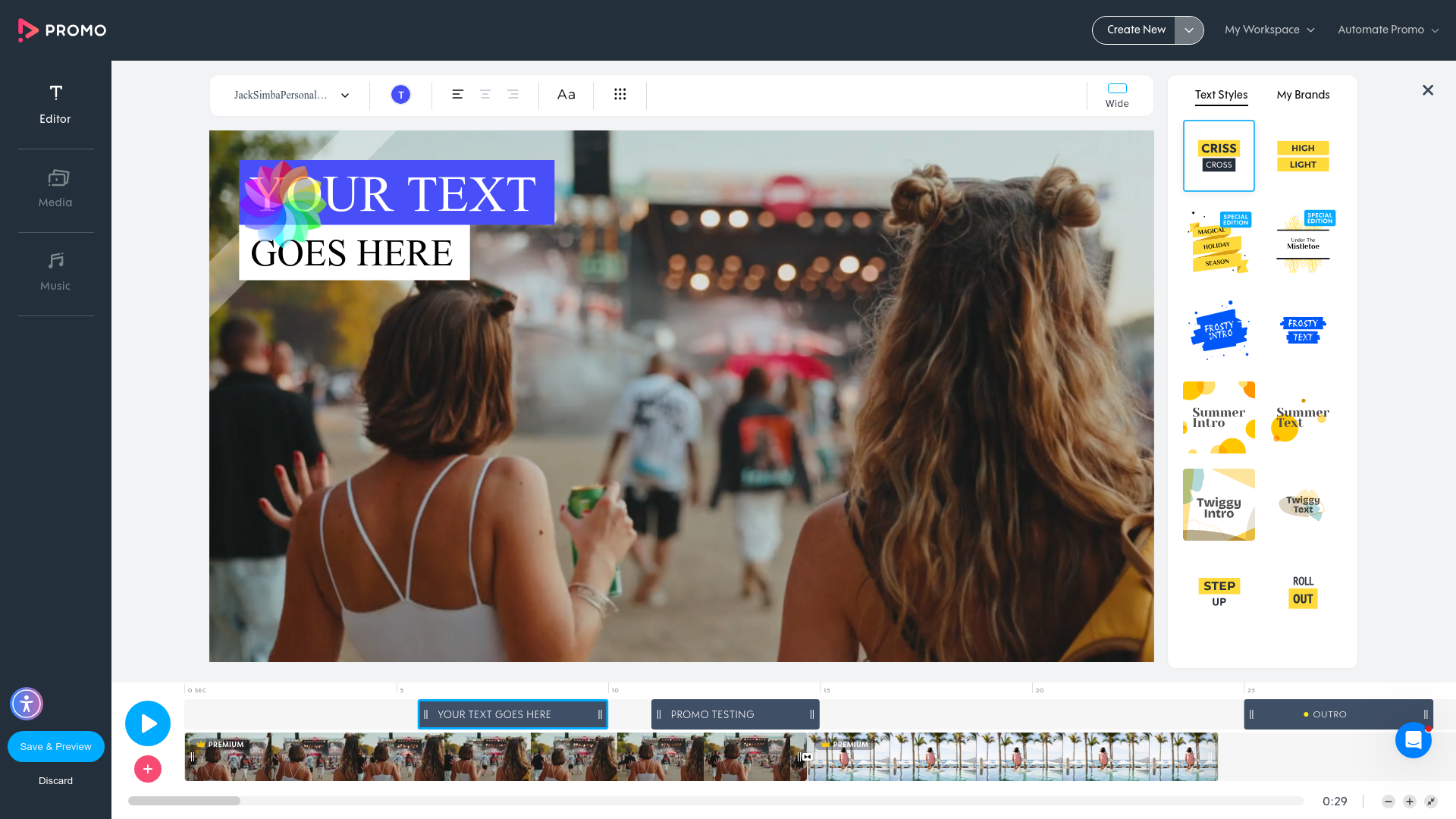Open the Aa font size option

click(566, 95)
